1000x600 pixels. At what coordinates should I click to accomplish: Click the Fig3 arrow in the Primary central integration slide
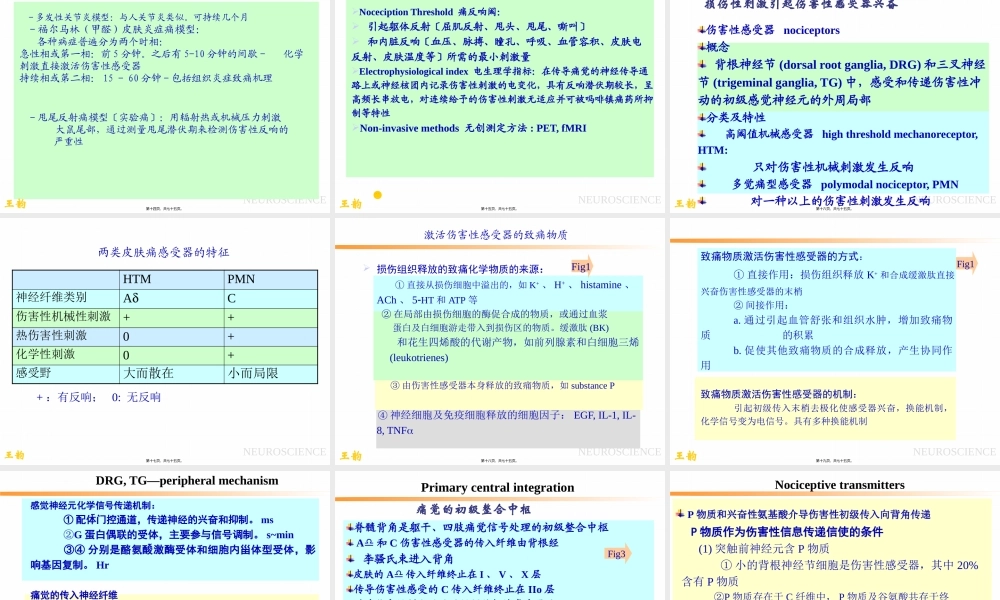point(617,553)
